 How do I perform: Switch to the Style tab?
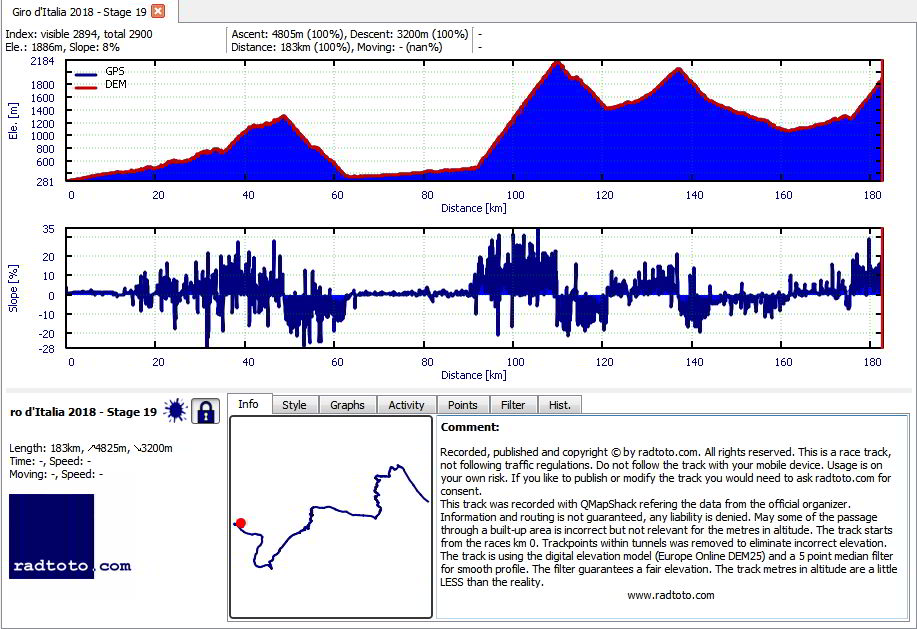pos(294,405)
